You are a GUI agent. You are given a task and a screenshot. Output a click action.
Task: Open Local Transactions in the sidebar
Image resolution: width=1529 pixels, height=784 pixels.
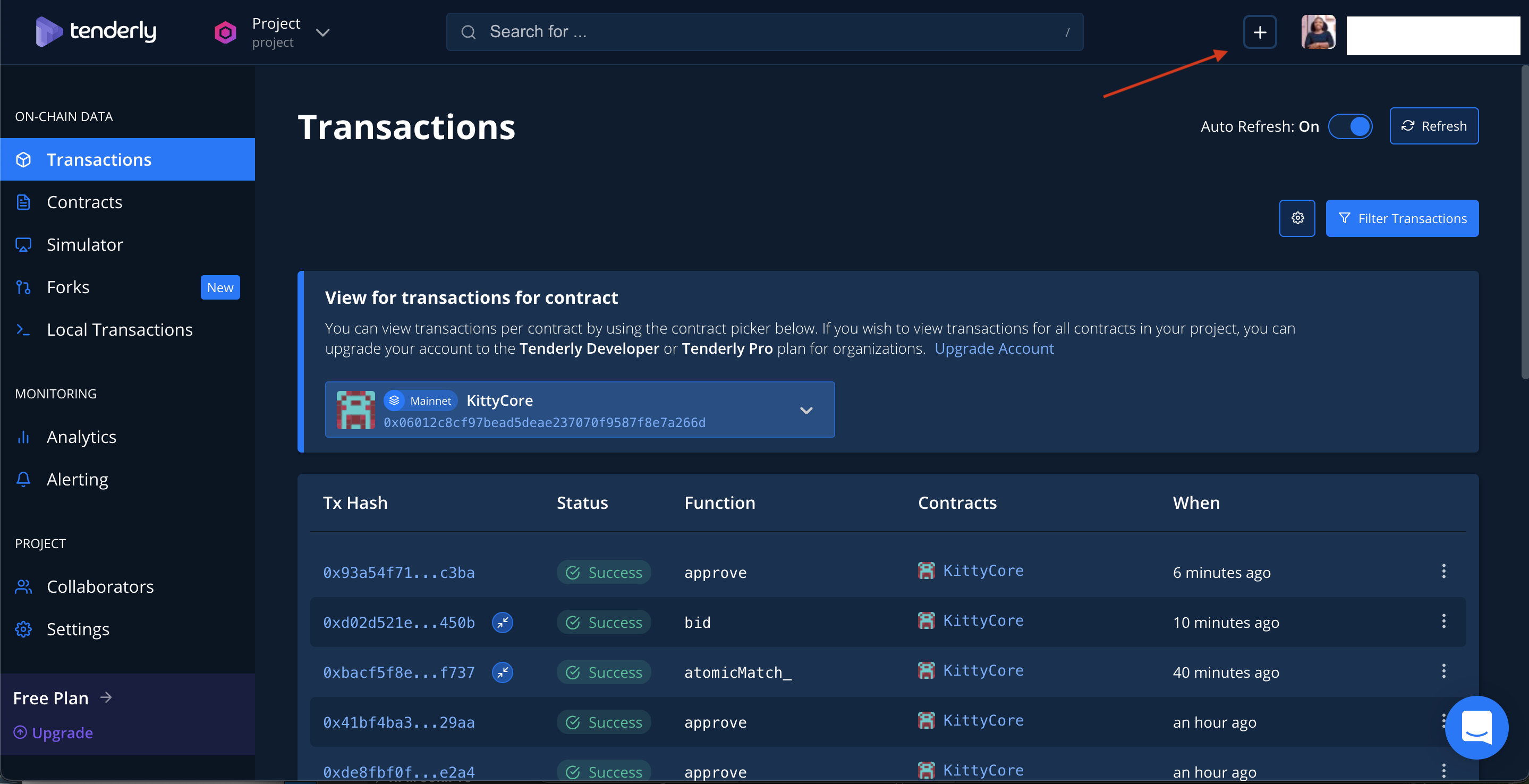pyautogui.click(x=128, y=329)
